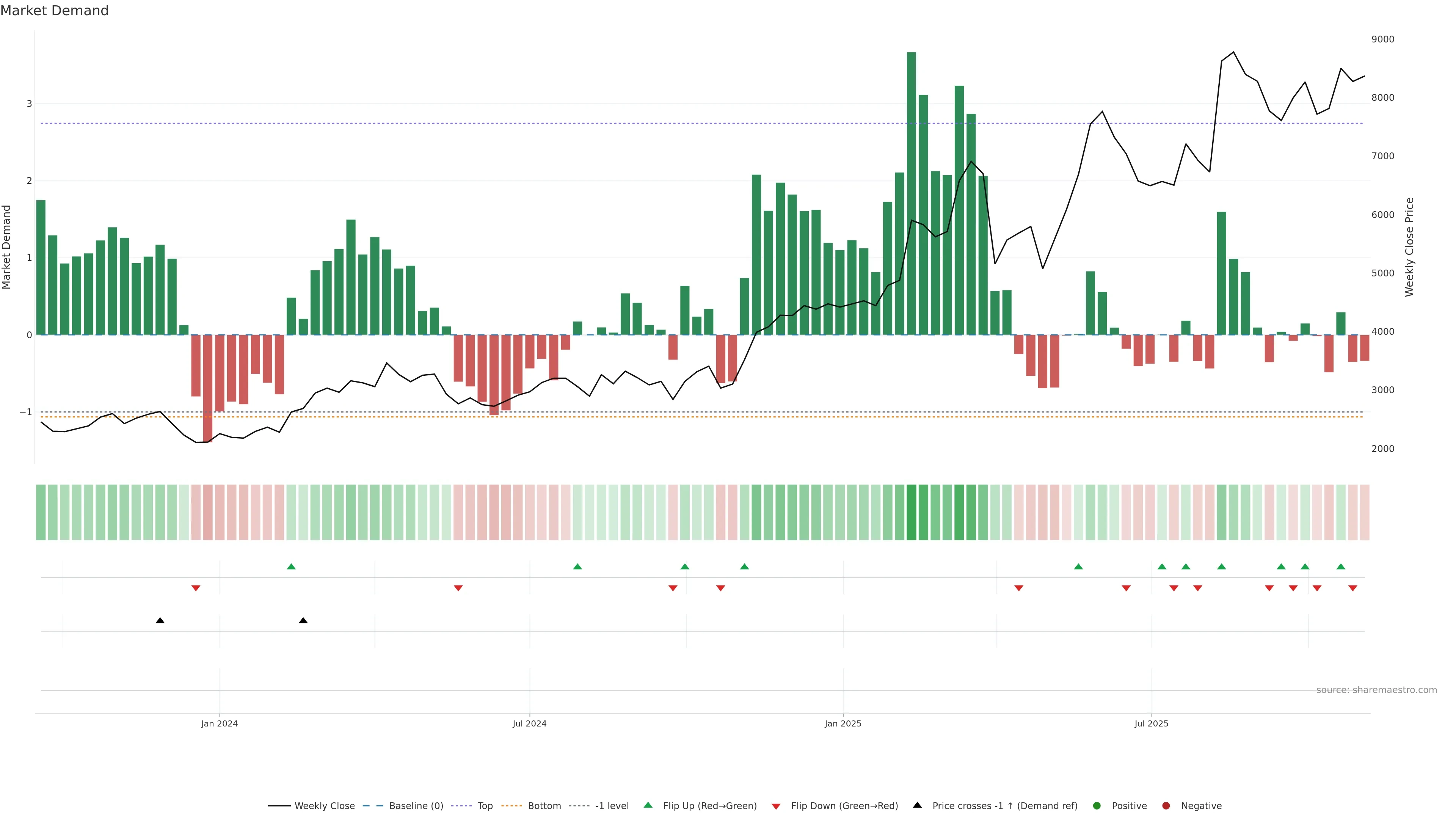Click the source: sharemaestro.com text
The height and width of the screenshot is (819, 1456).
1376,690
